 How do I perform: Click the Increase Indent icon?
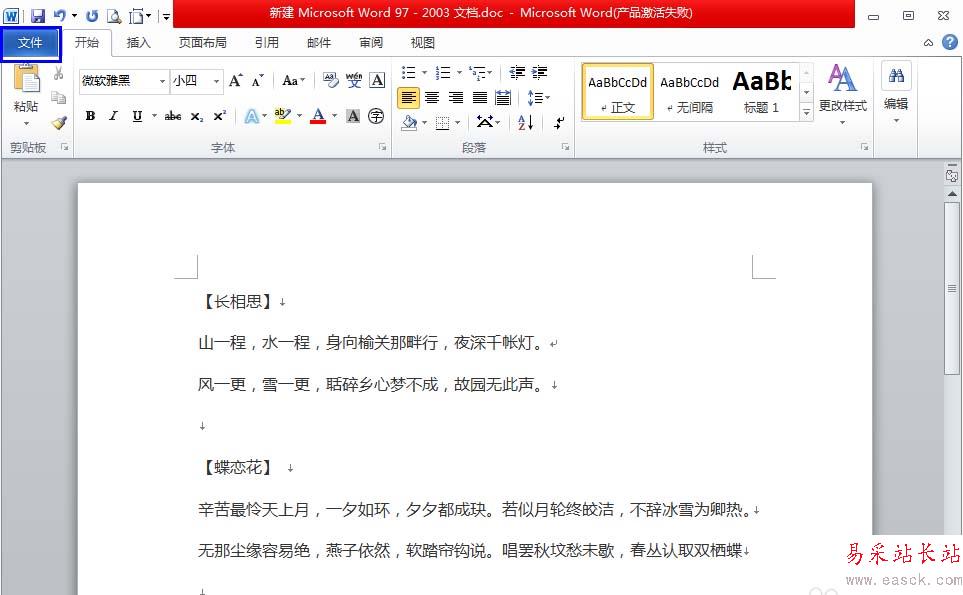540,72
